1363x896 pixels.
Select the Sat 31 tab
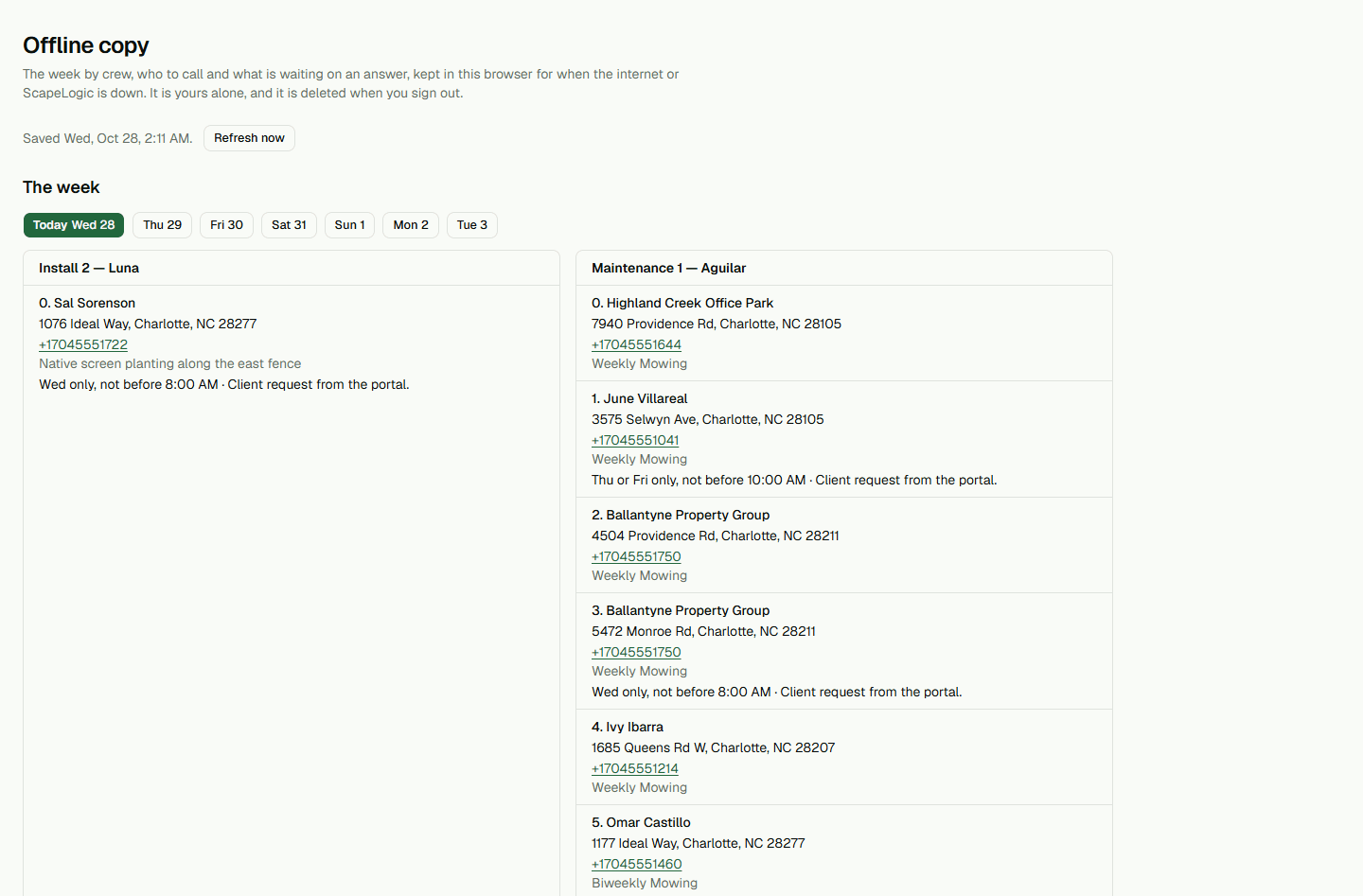point(289,225)
